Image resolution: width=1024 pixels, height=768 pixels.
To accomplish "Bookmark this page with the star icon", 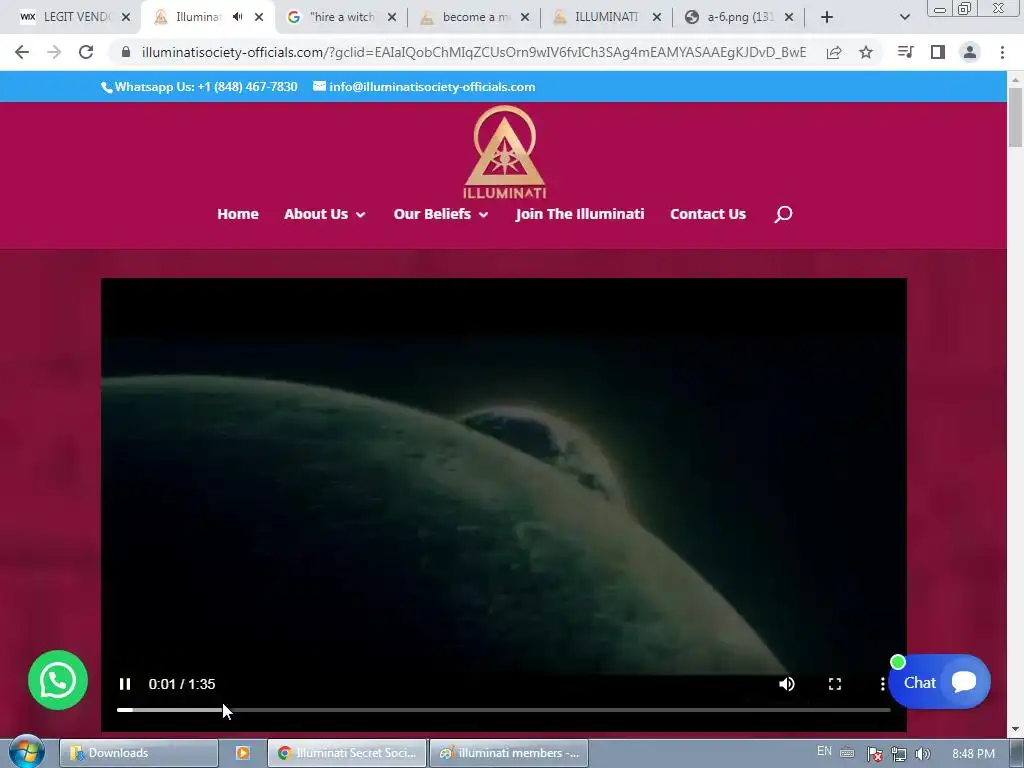I will [866, 52].
